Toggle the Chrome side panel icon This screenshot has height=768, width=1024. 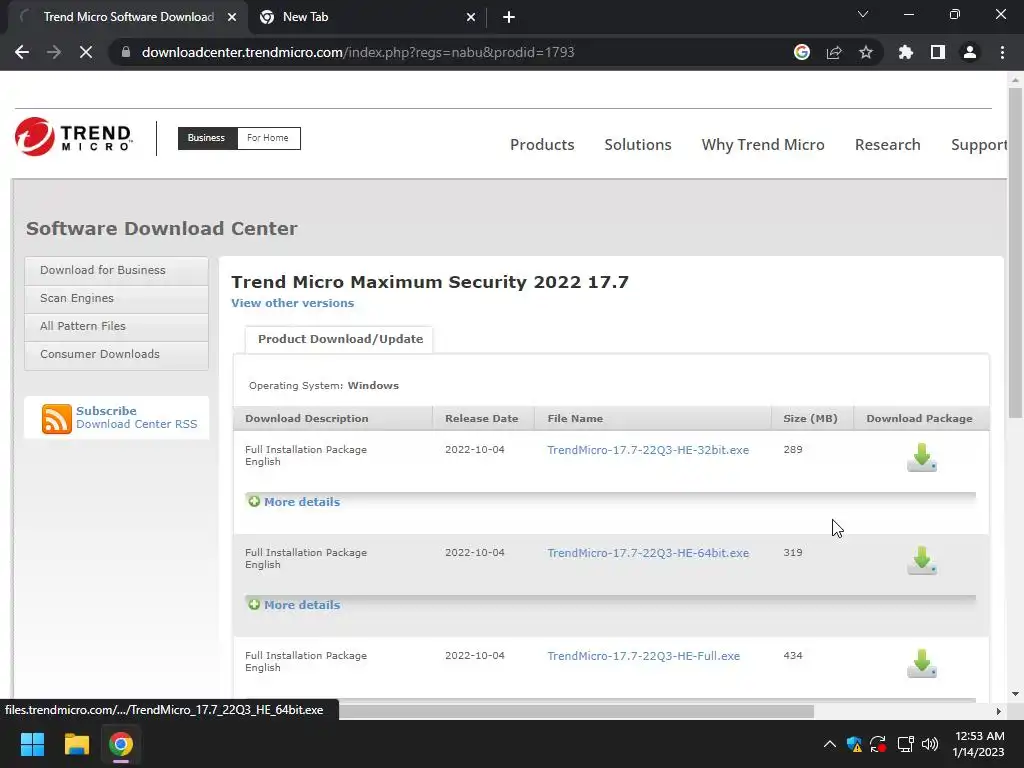coord(938,52)
